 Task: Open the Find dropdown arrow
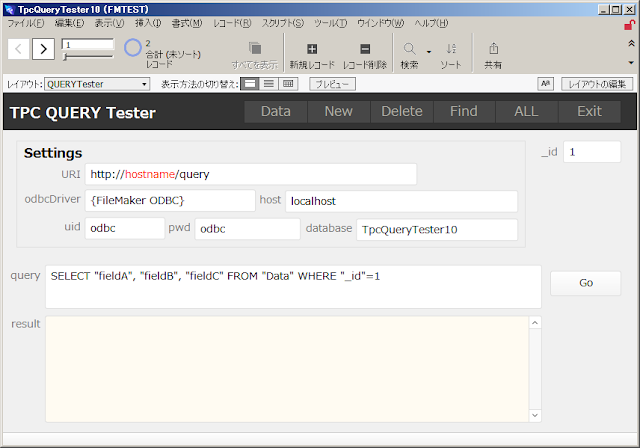(x=429, y=52)
